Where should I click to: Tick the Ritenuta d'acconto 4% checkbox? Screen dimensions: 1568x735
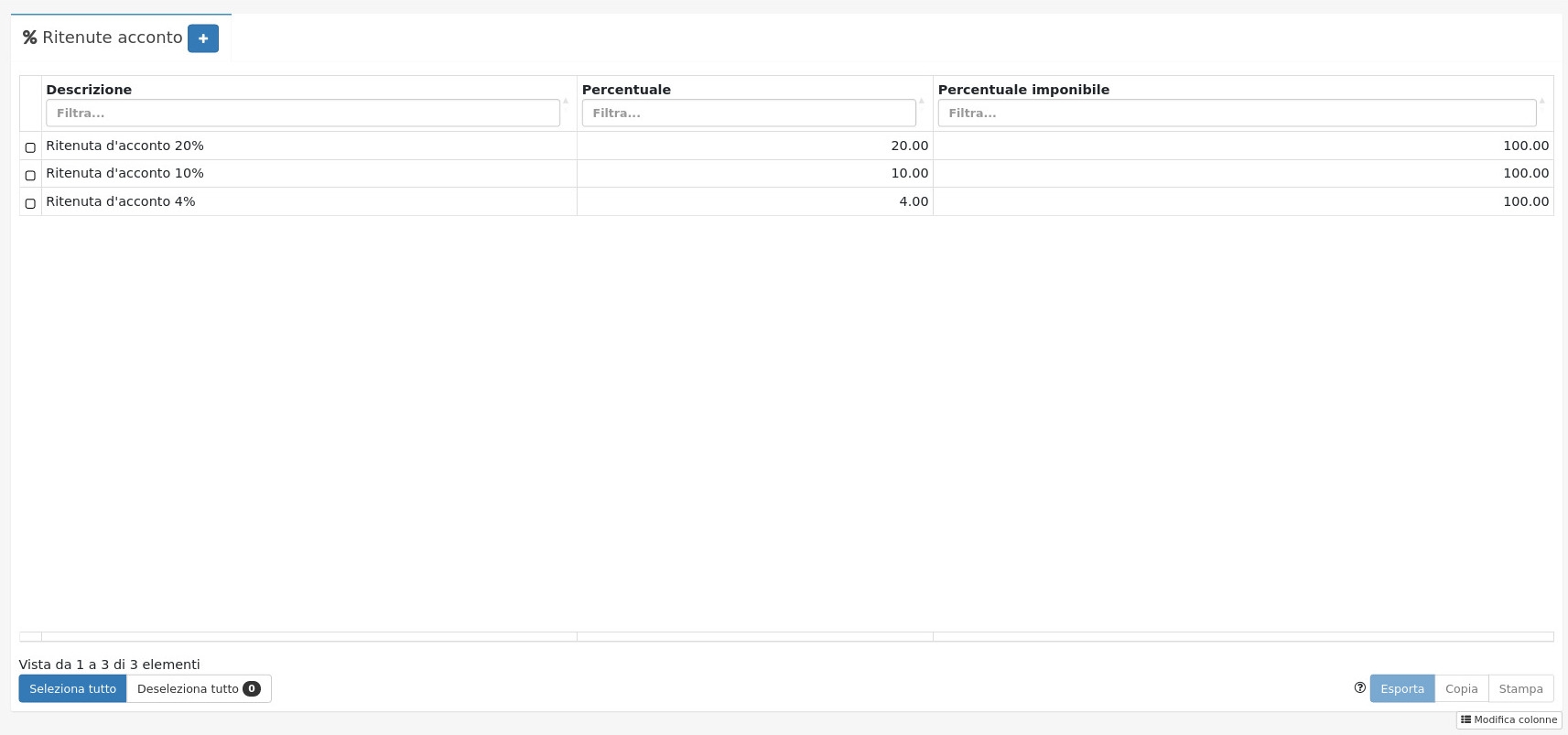[x=30, y=203]
